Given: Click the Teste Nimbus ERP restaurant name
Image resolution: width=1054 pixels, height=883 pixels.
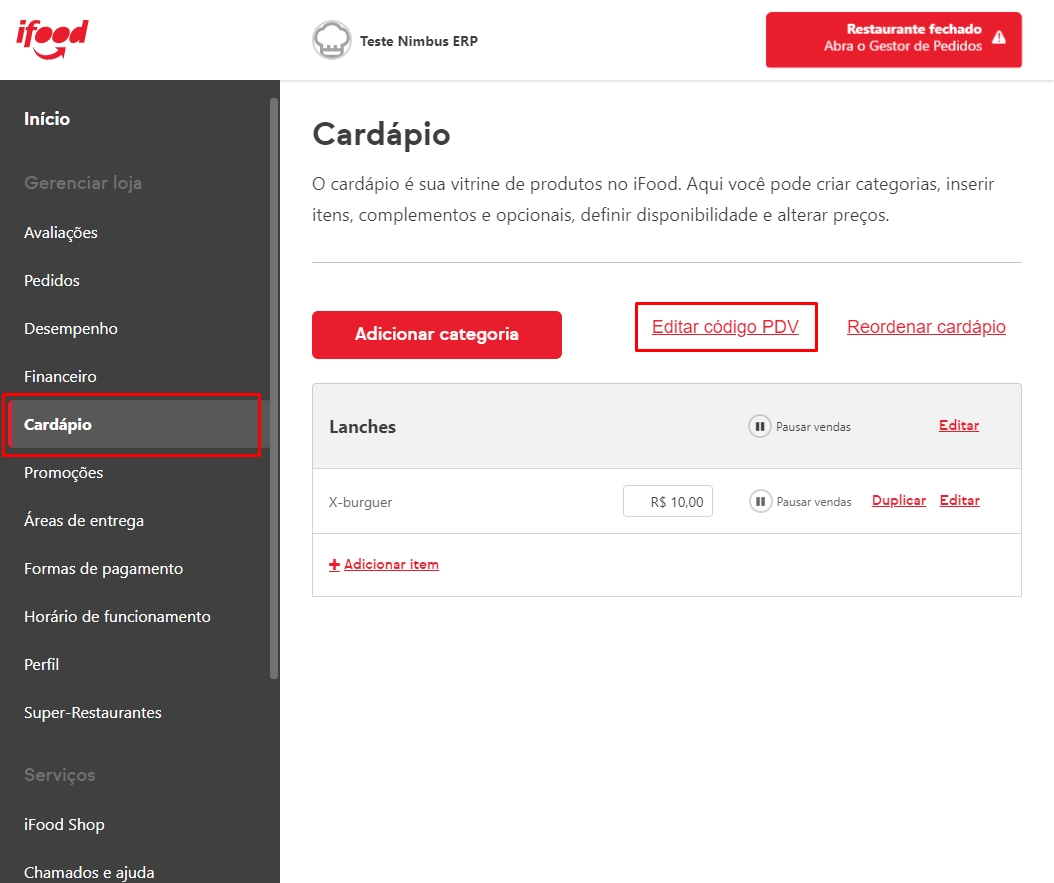Looking at the screenshot, I should point(419,41).
